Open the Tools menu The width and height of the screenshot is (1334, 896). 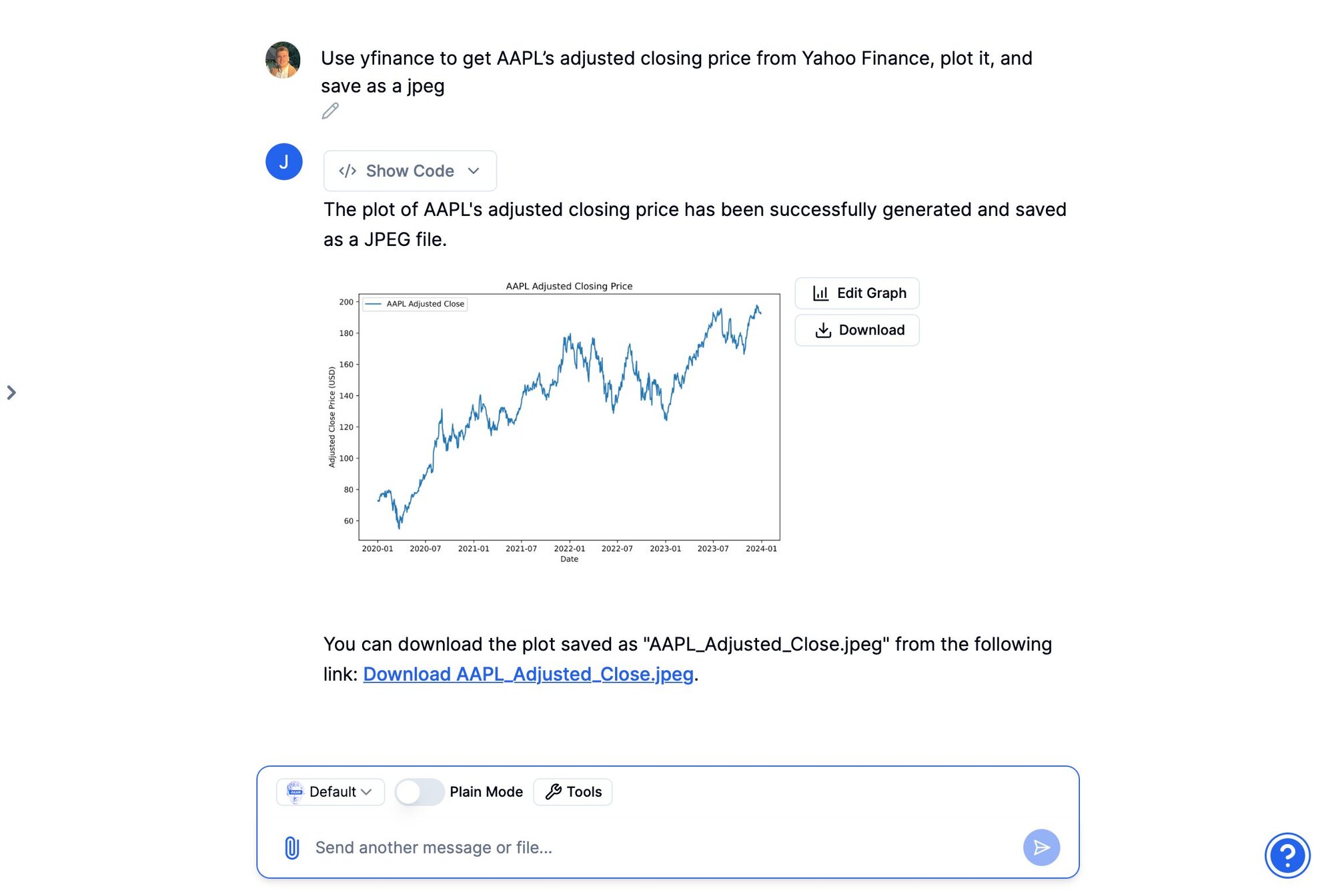click(572, 791)
